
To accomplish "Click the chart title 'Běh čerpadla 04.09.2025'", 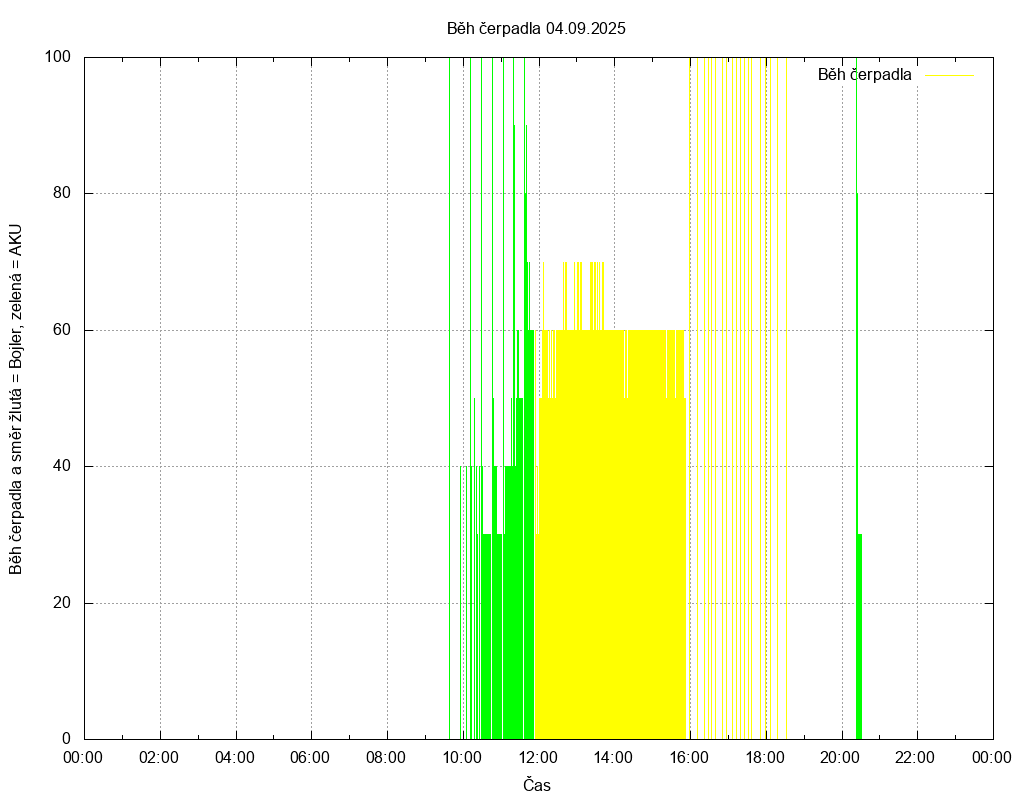I will click(536, 29).
